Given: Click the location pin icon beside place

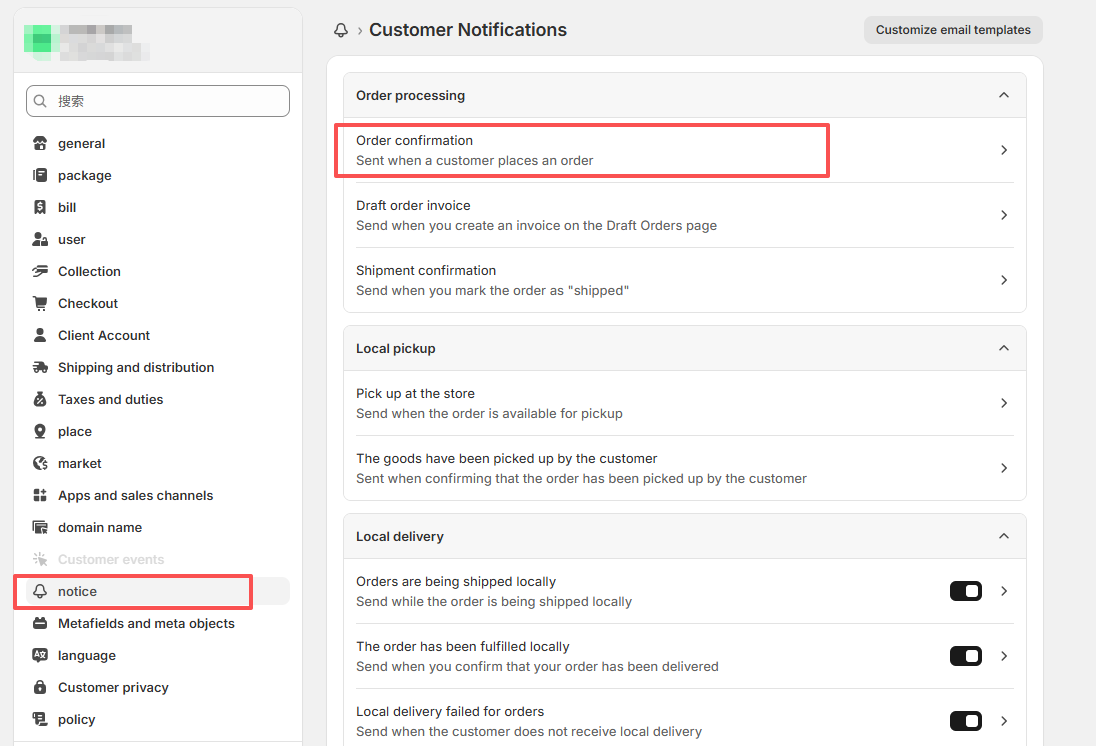Looking at the screenshot, I should pyautogui.click(x=40, y=432).
